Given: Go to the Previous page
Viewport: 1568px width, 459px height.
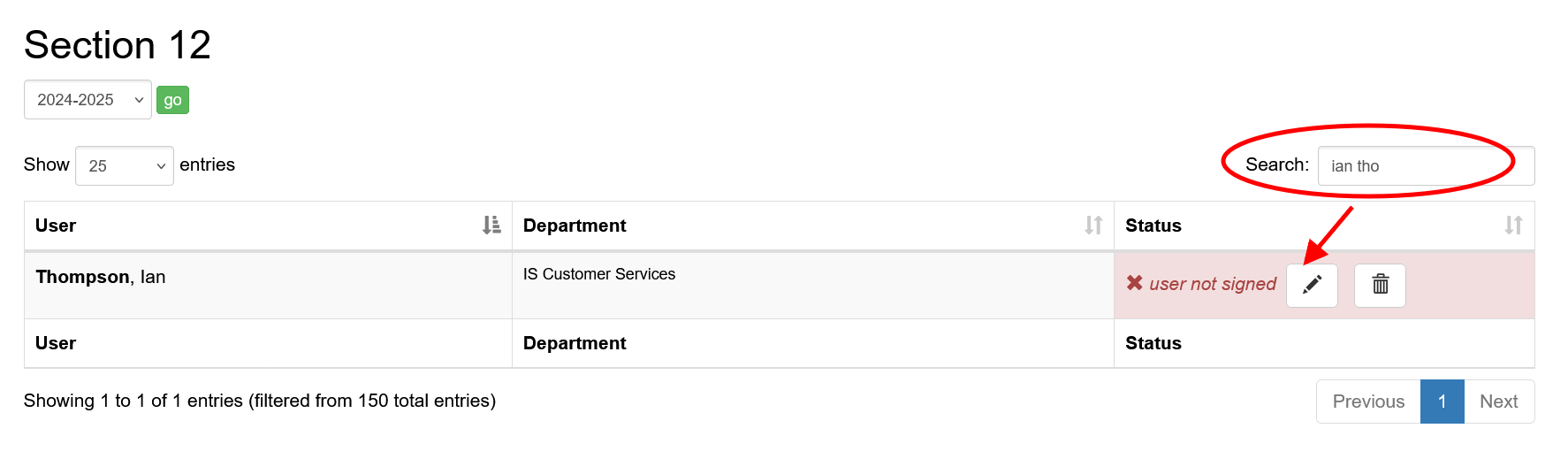Looking at the screenshot, I should (x=1367, y=402).
